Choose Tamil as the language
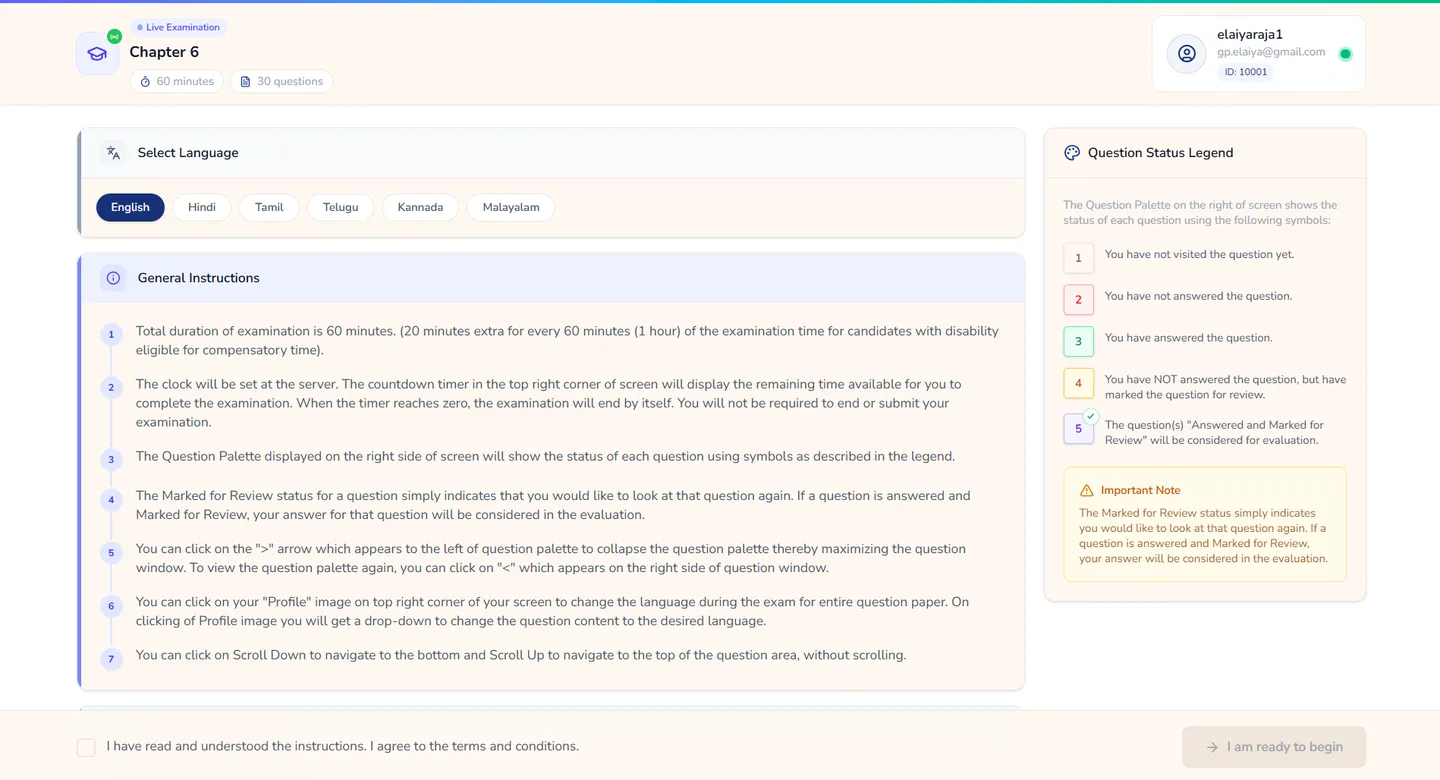Screen dimensions: 1440x780 (x=269, y=207)
